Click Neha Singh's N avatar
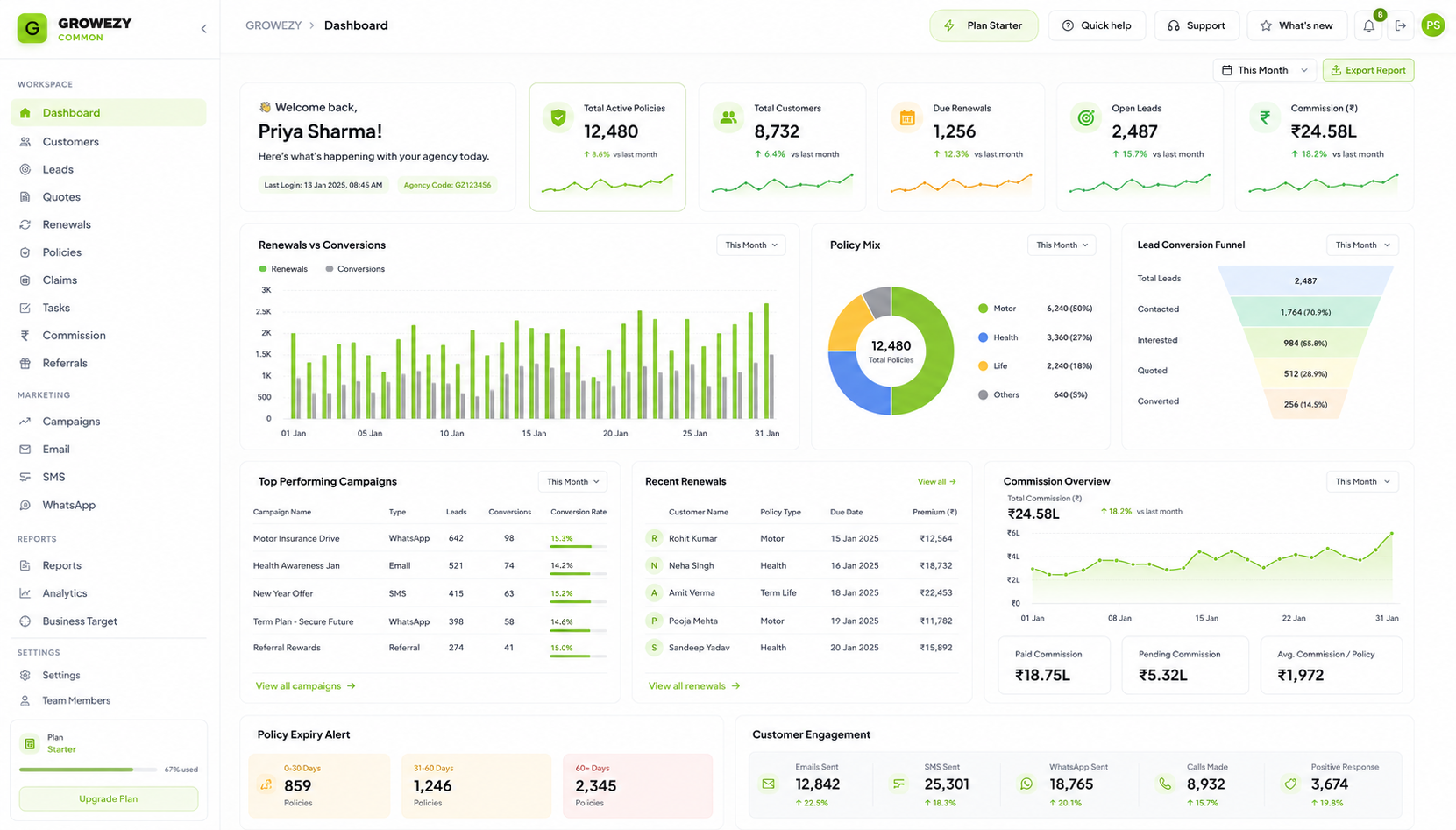 [654, 565]
